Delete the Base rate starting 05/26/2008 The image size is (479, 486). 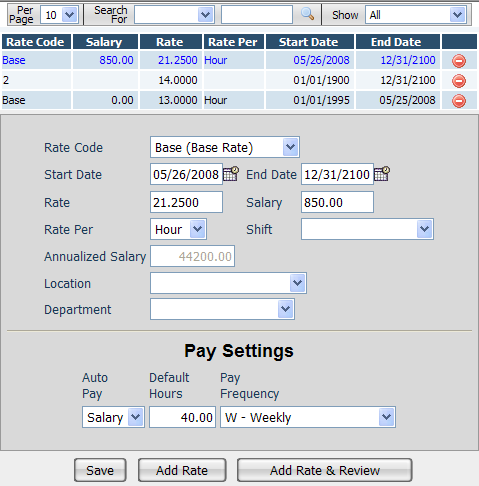pos(459,61)
